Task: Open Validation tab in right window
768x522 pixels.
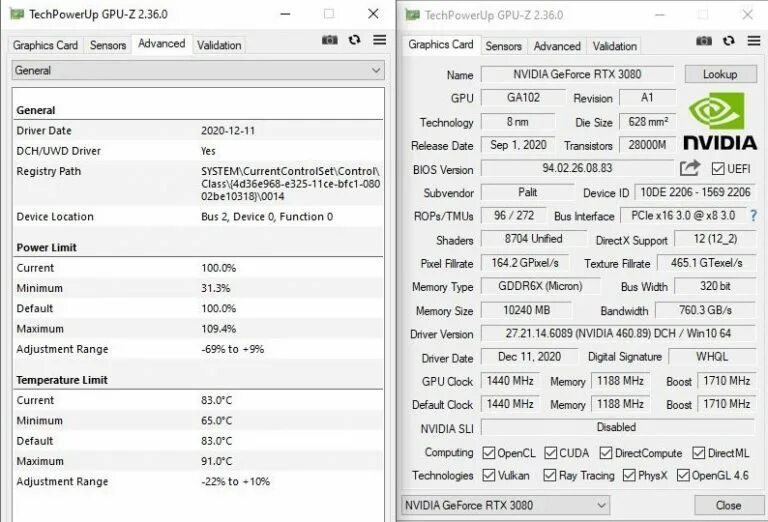Action: [x=615, y=46]
